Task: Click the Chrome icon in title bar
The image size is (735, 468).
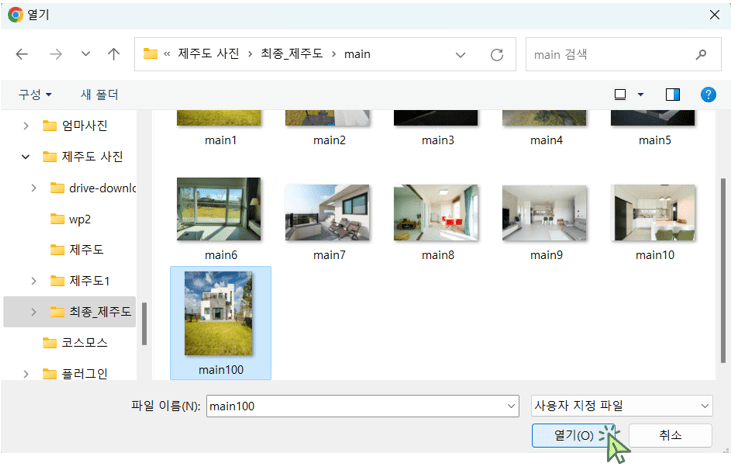Action: (15, 15)
